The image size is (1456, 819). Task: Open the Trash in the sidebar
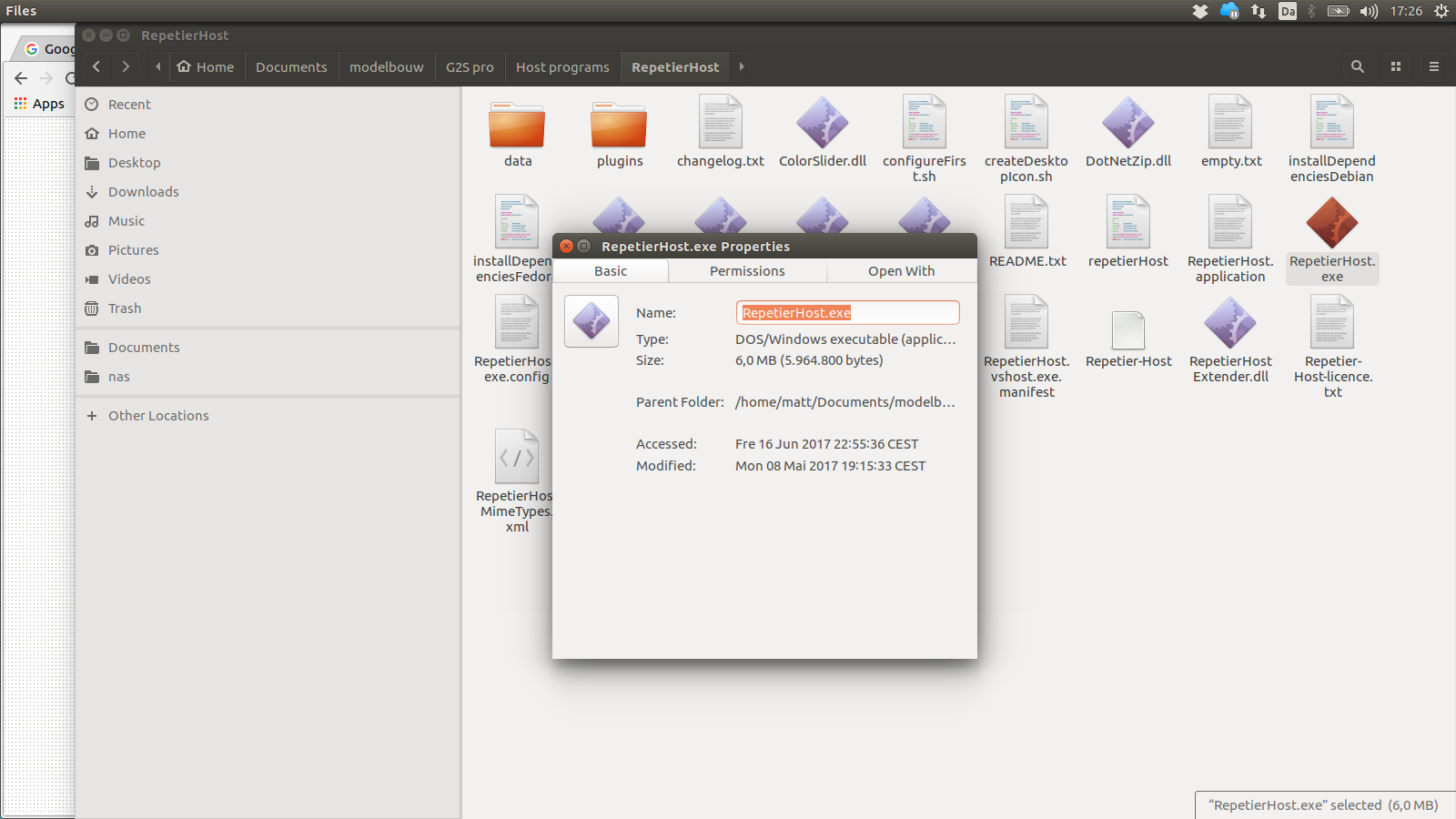pyautogui.click(x=124, y=308)
